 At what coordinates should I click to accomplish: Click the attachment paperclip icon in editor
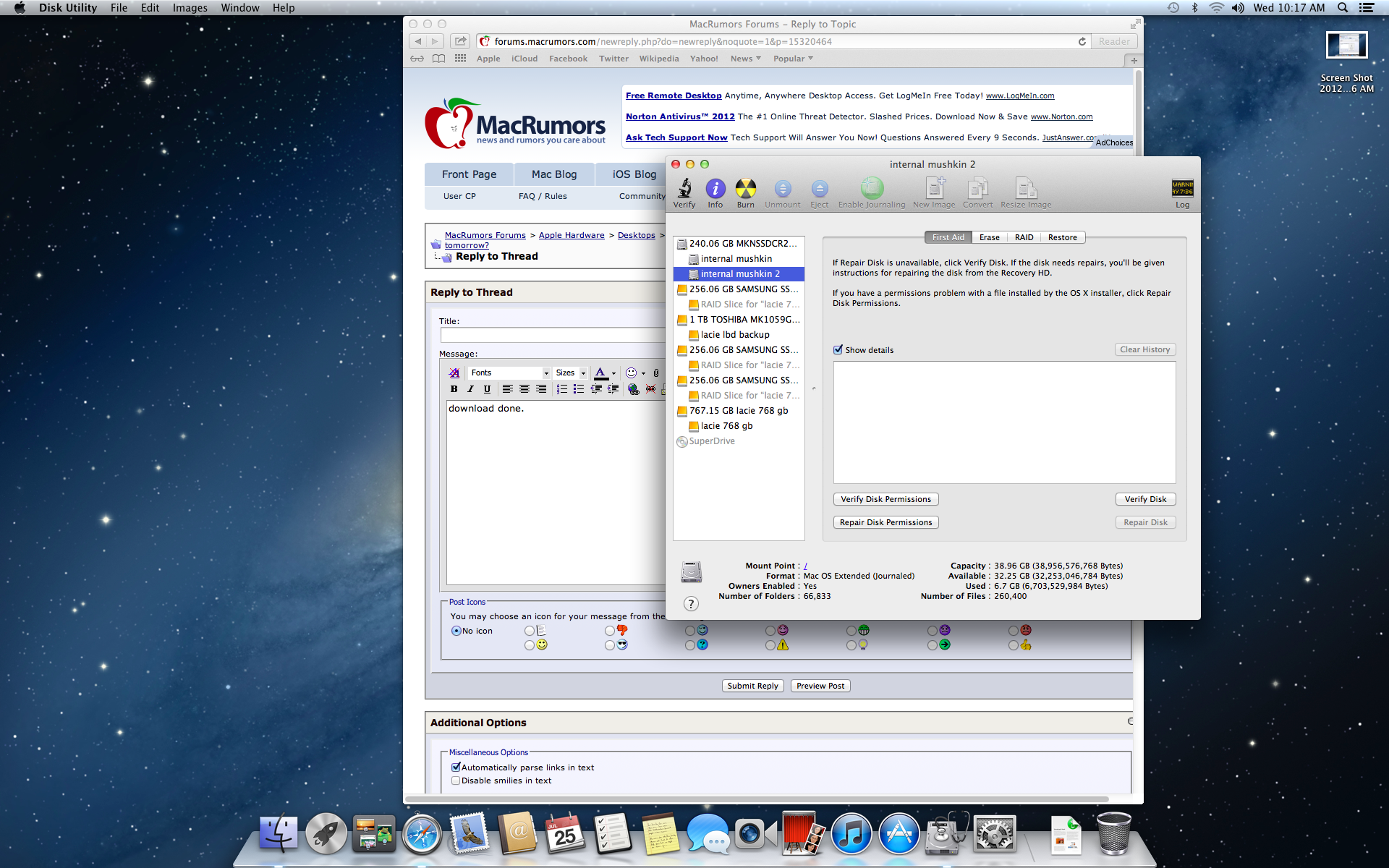point(656,373)
